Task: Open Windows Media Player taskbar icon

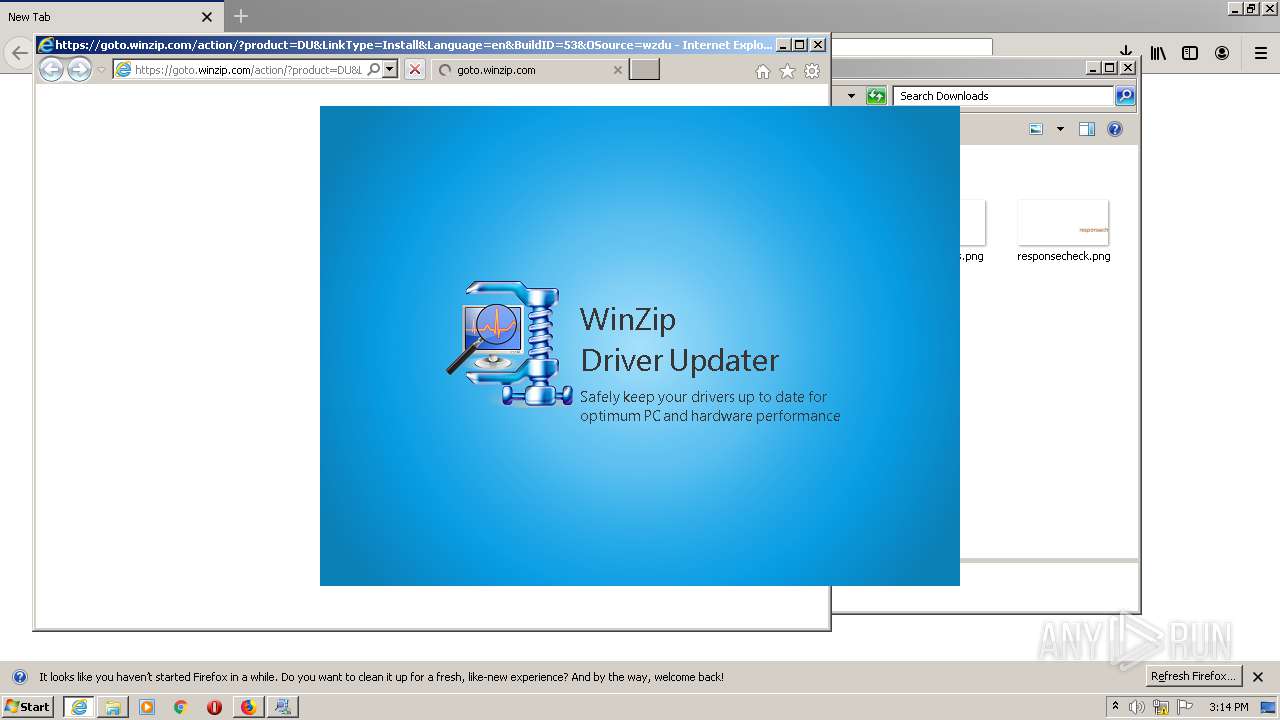Action: click(147, 707)
